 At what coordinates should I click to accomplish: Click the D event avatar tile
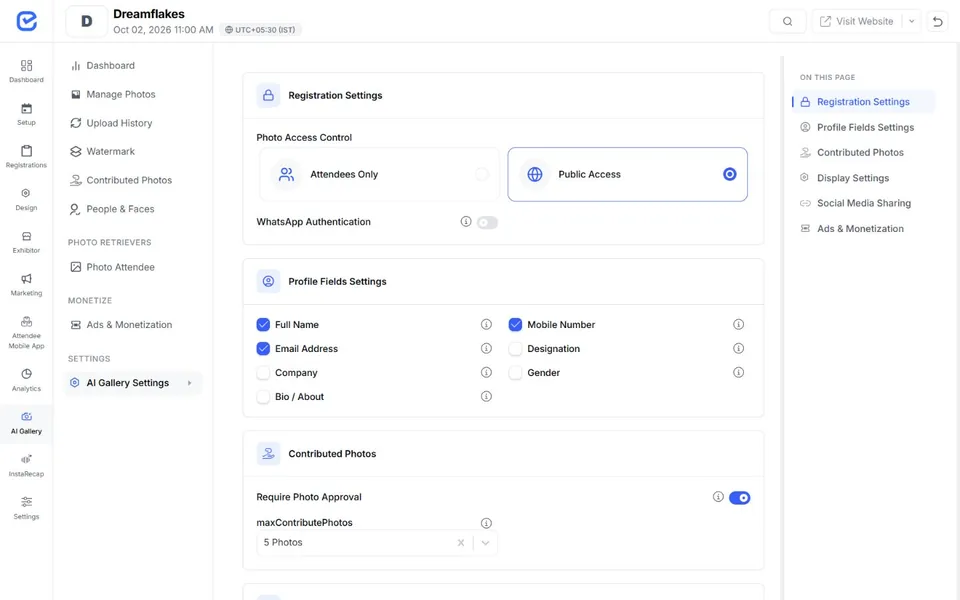click(86, 21)
